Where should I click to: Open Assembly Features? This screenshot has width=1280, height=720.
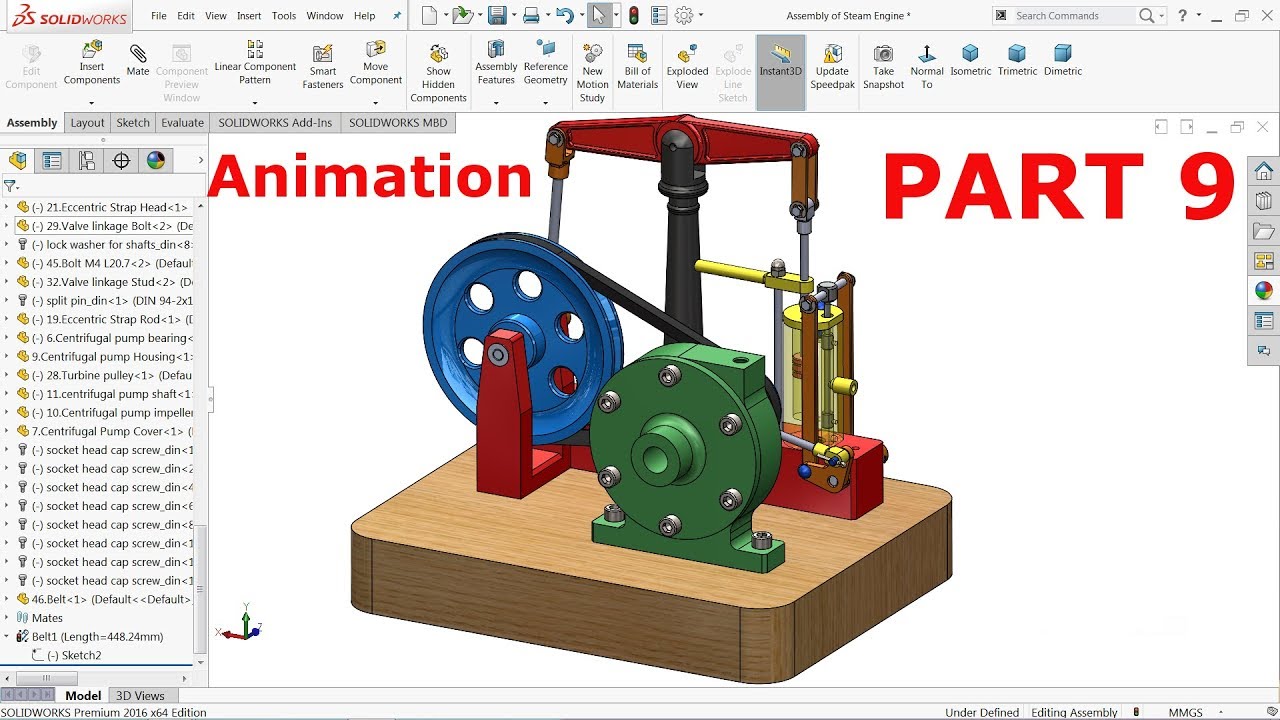[496, 62]
